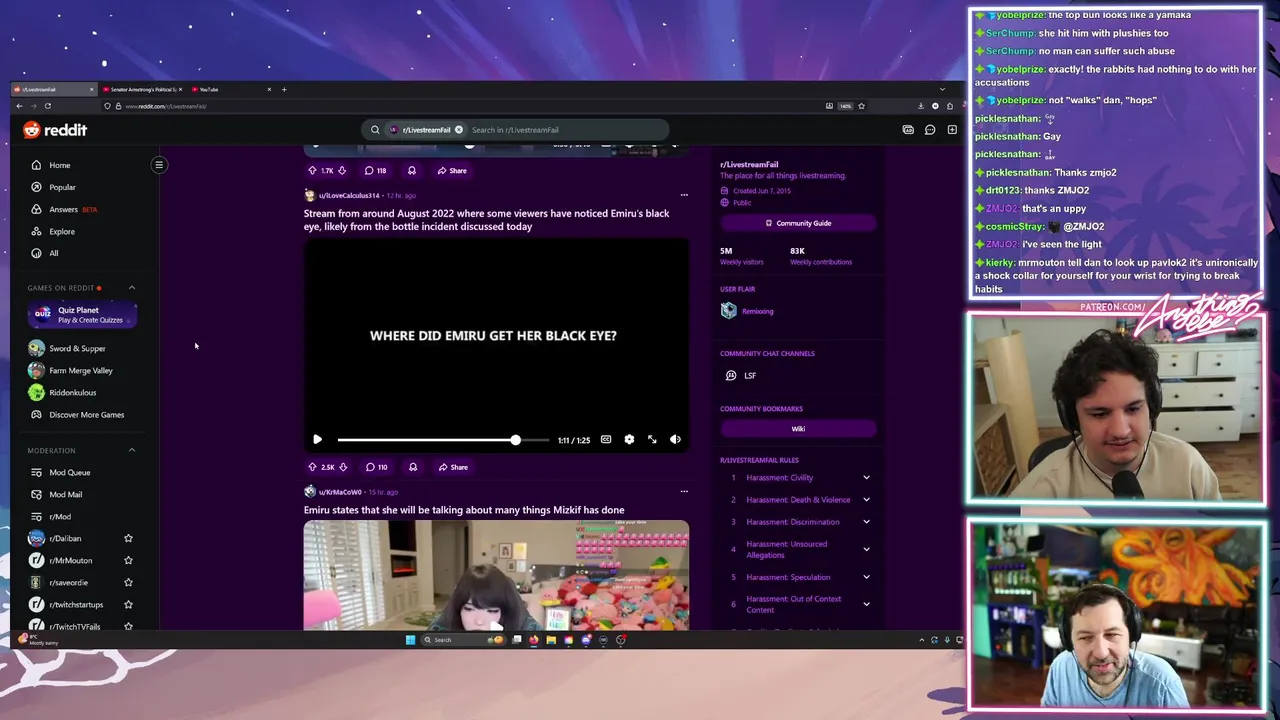The height and width of the screenshot is (720, 1280).
Task: Open the u/ILoveCalculus314 profile link
Action: click(349, 195)
